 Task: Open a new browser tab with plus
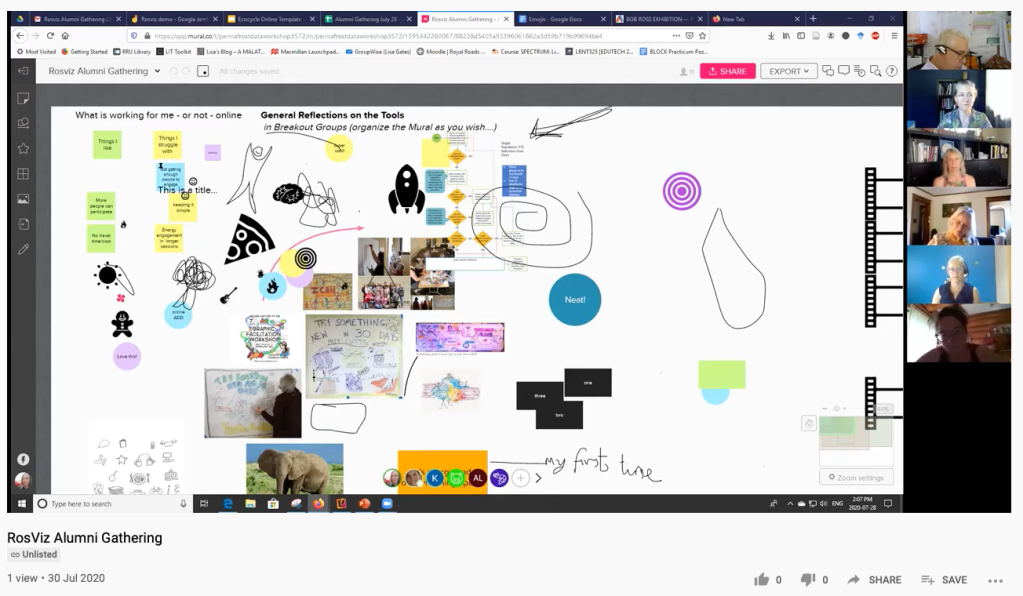813,18
